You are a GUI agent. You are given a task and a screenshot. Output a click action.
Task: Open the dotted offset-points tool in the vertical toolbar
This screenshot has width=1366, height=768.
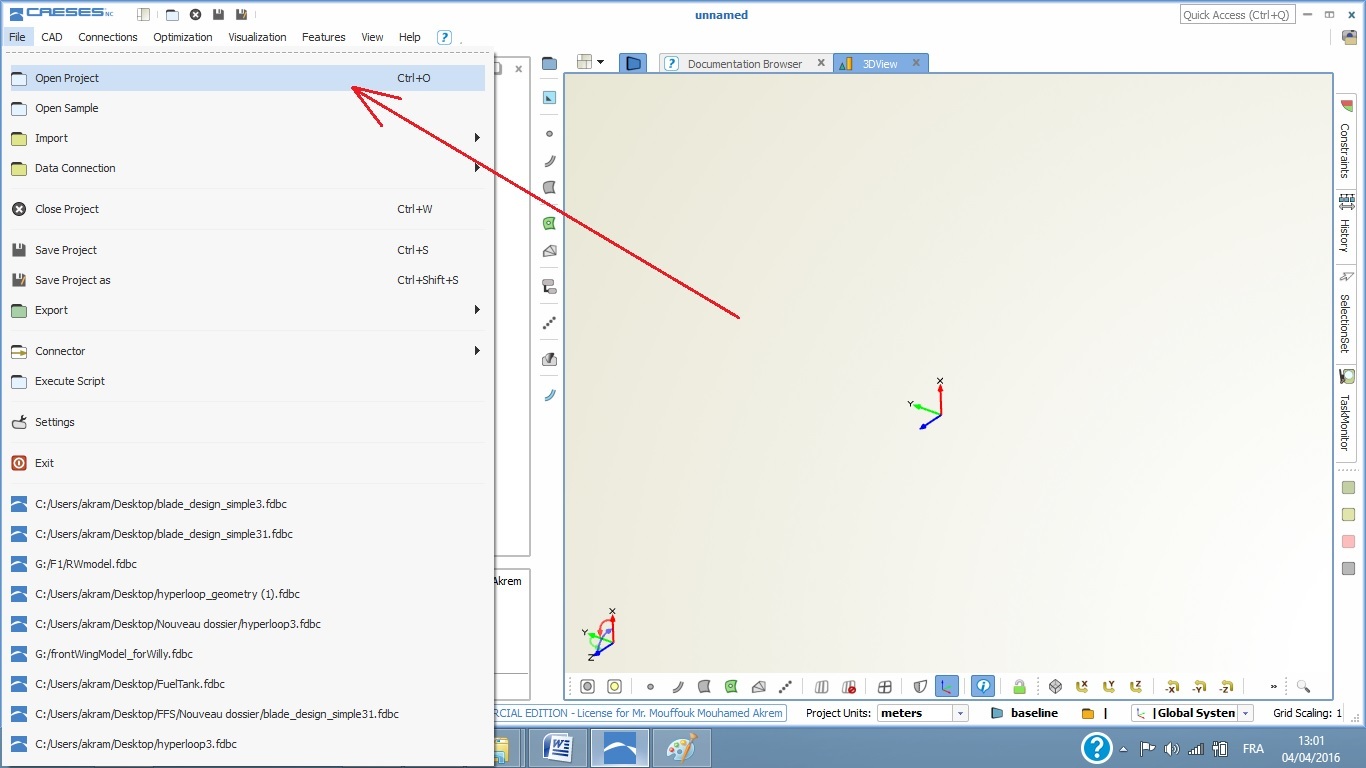(x=549, y=323)
